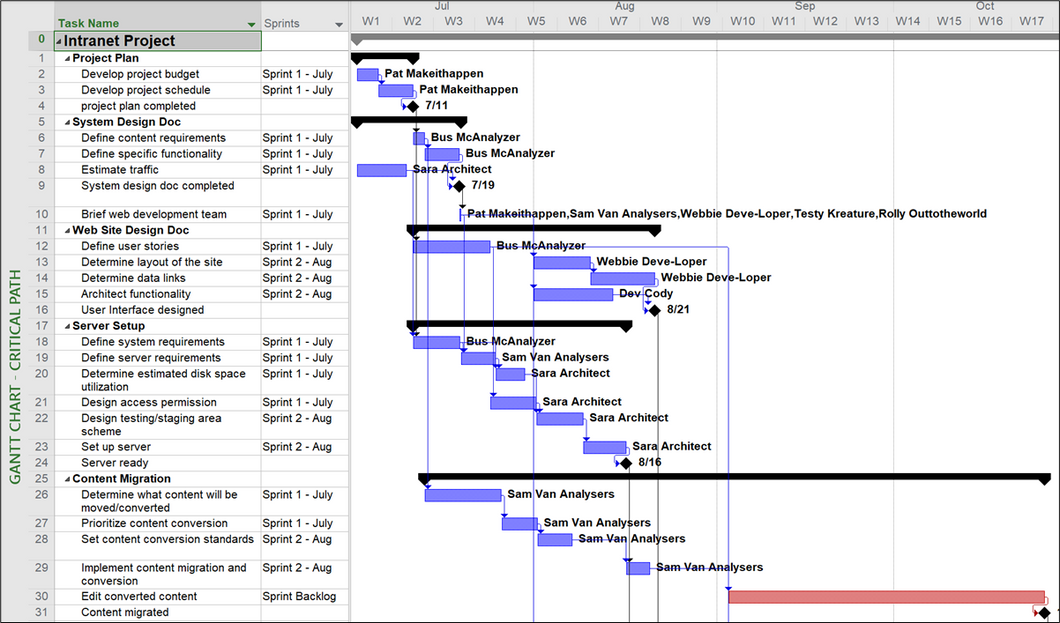Click the 7/19 milestone diamond
This screenshot has height=623, width=1060.
tap(459, 186)
